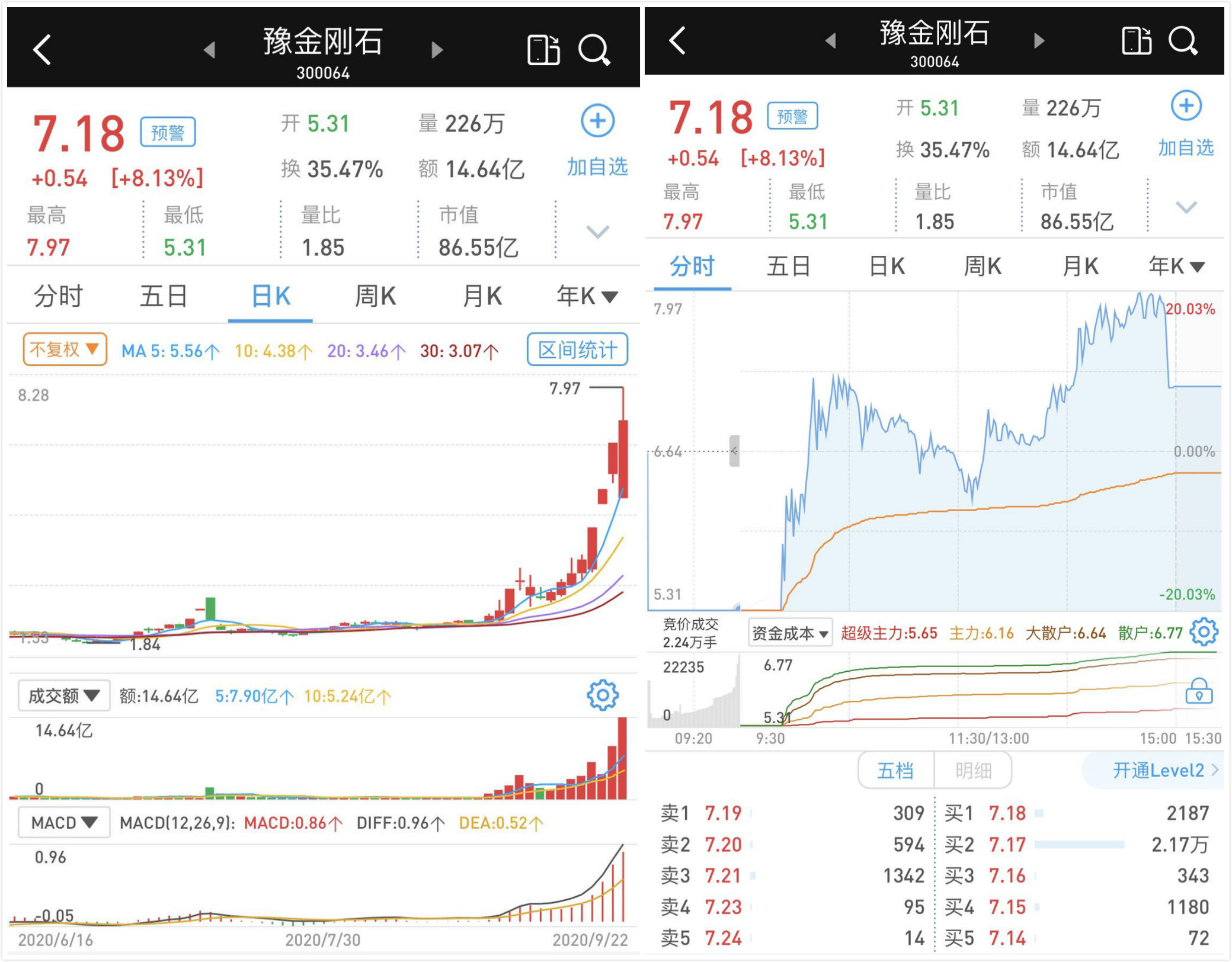This screenshot has height=962, width=1232.
Task: Tap the search icon in right panel
Action: pos(1183,40)
